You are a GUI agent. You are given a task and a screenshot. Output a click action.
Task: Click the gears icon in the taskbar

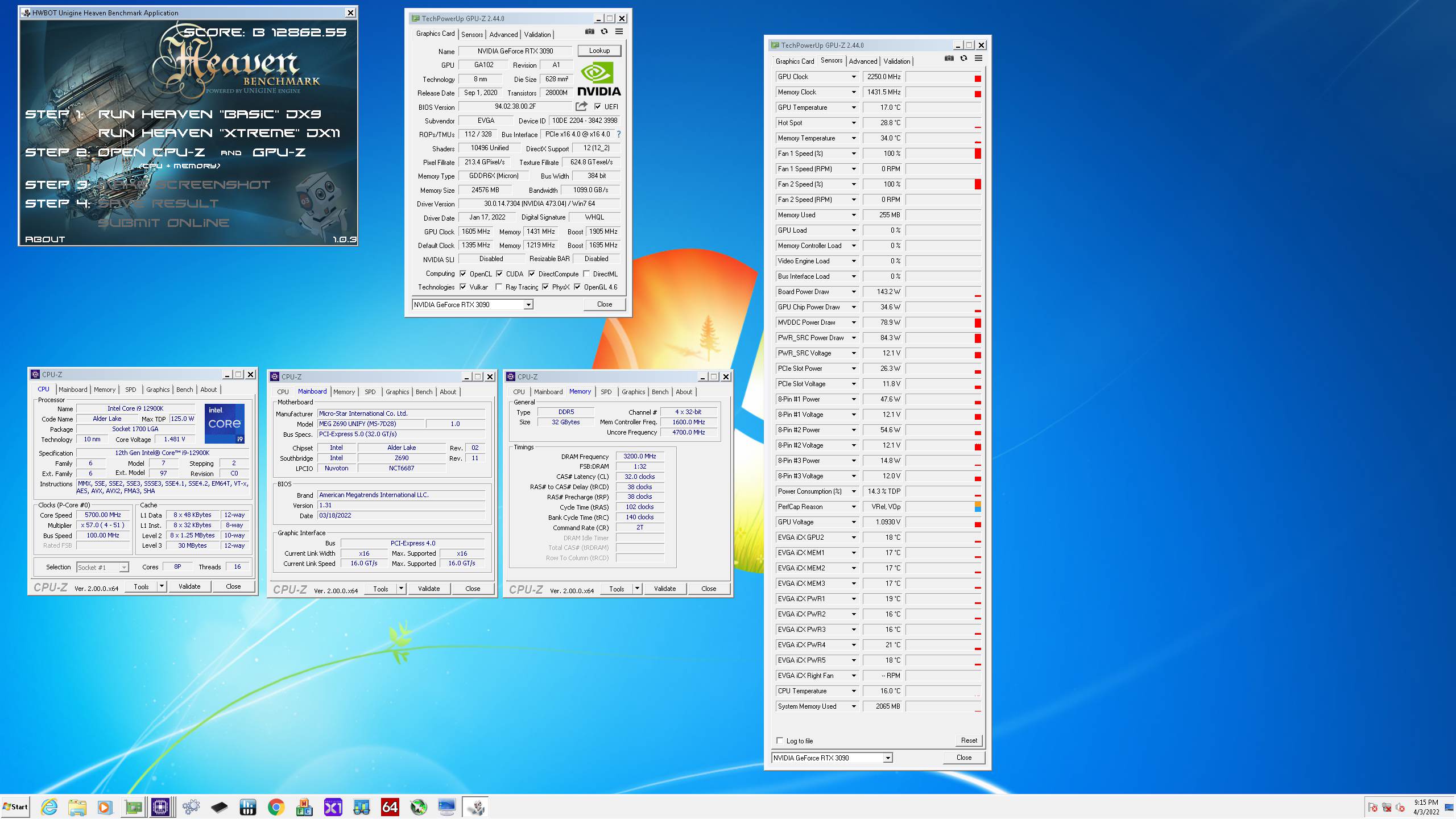point(191,807)
